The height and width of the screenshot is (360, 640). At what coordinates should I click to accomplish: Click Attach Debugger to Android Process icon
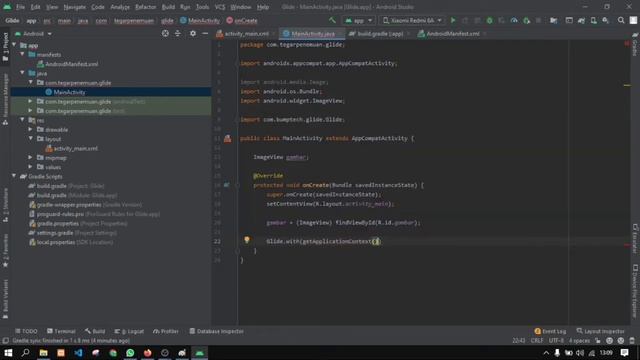coord(527,20)
